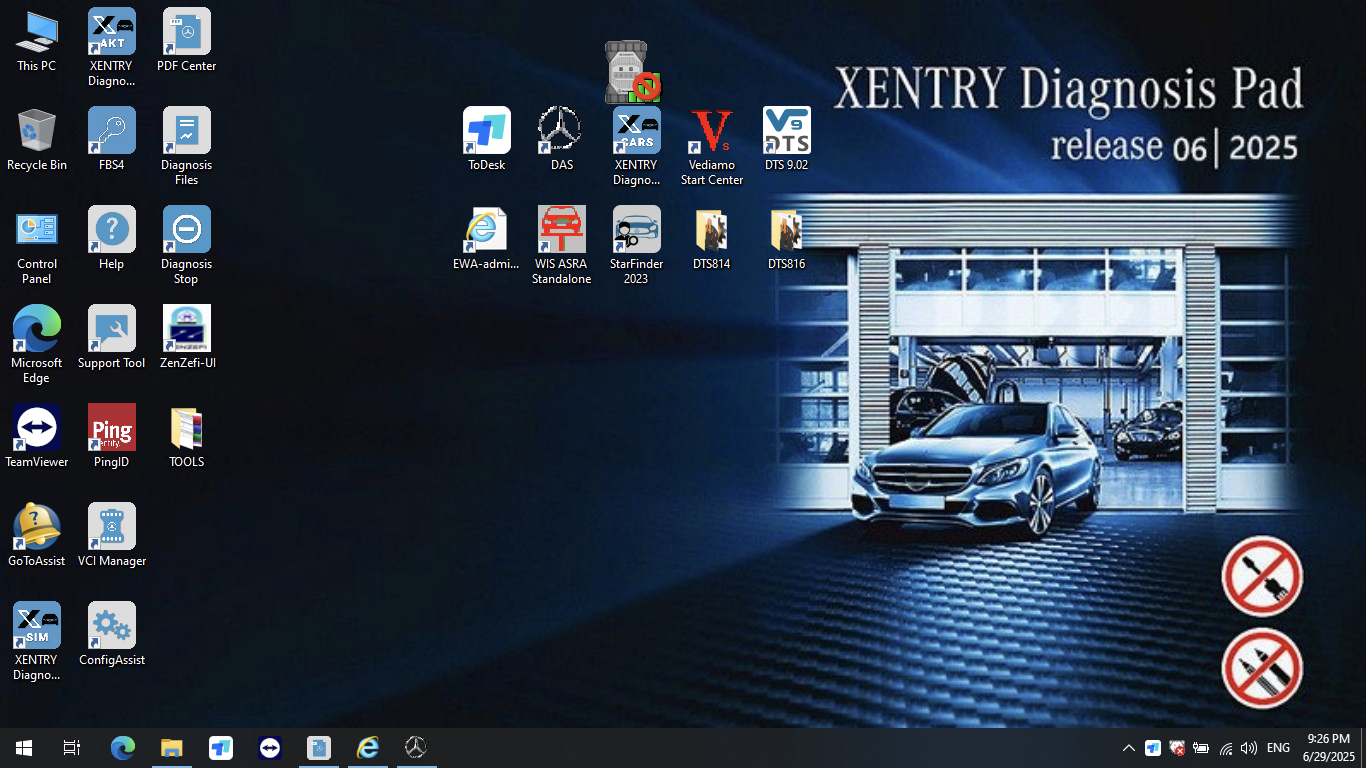Screen dimensions: 1366x768
Task: Open the Recycle Bin
Action: (37, 130)
